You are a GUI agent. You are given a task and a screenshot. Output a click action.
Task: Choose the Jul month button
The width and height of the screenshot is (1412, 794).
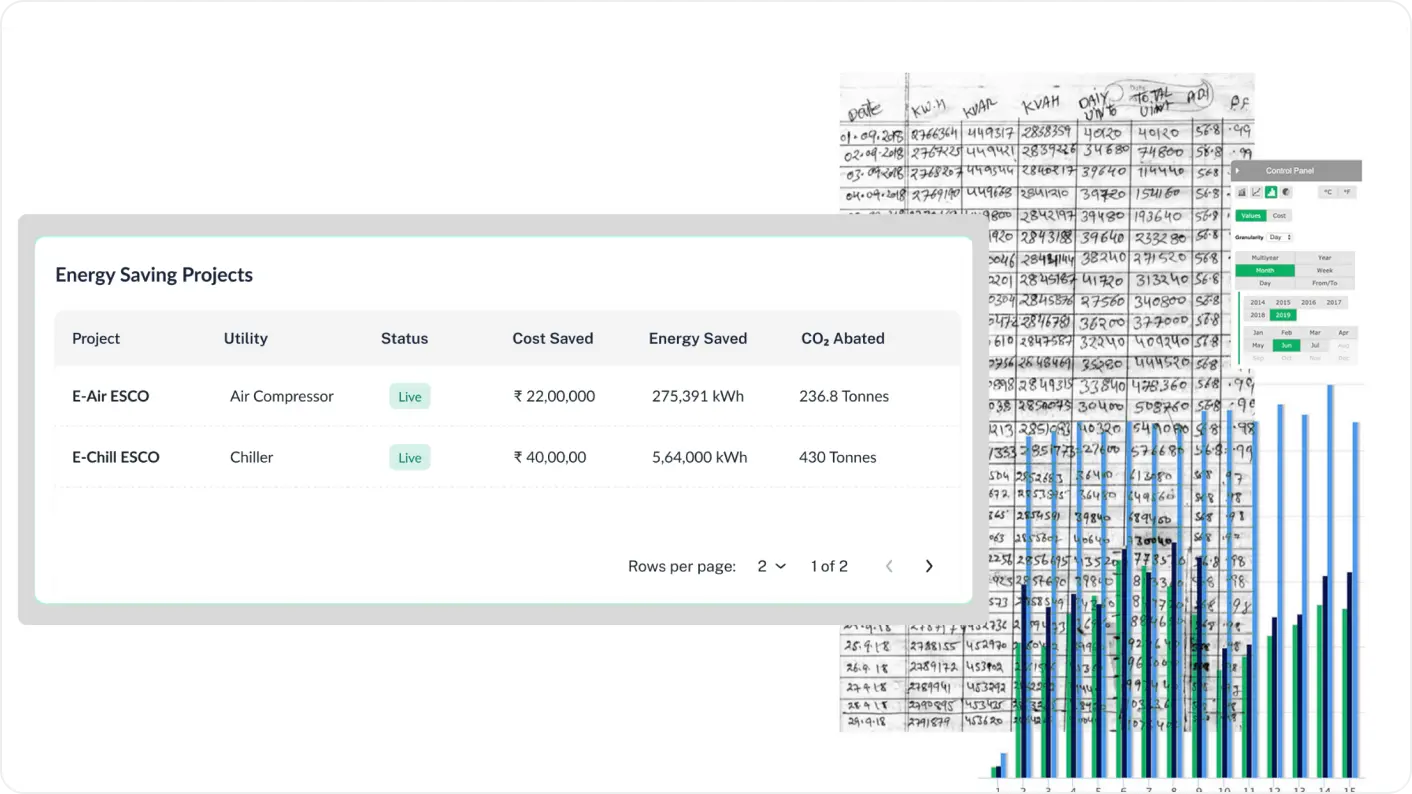(x=1315, y=345)
